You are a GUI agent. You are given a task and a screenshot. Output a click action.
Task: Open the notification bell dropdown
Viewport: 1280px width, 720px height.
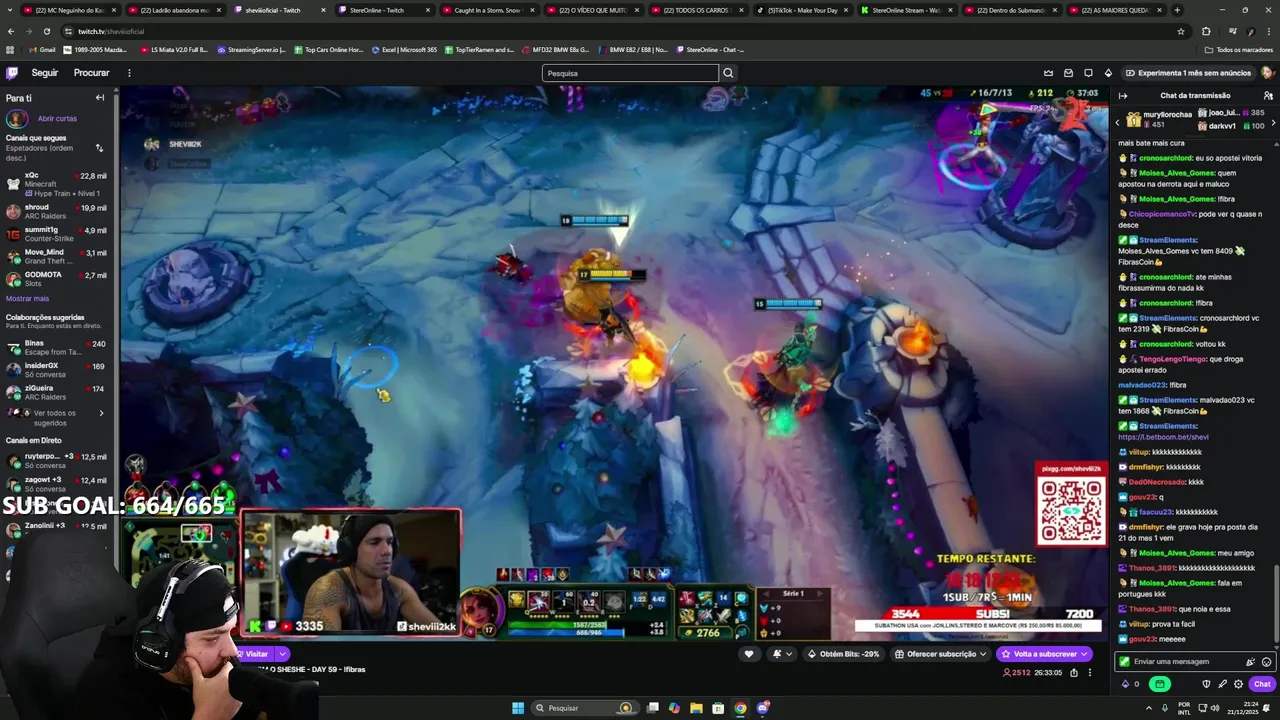point(782,654)
